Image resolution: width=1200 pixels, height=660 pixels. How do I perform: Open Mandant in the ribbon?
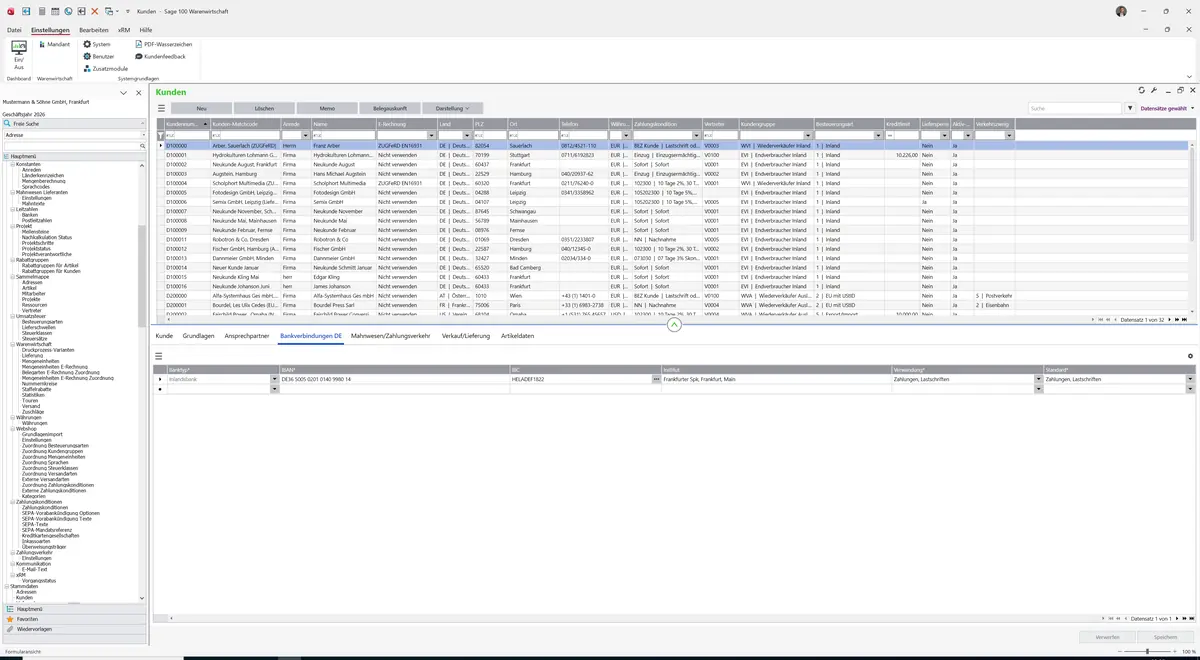click(x=54, y=44)
